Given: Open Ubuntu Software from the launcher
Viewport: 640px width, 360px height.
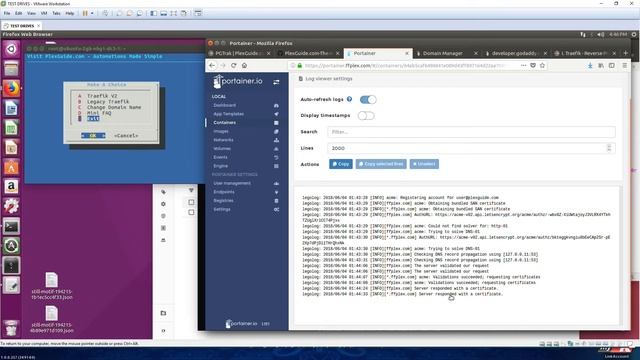Looking at the screenshot, I should 11,167.
